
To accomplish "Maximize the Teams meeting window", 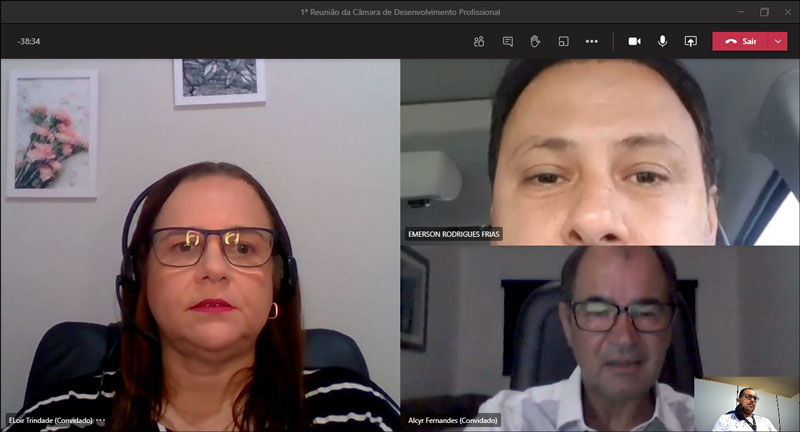I will pyautogui.click(x=764, y=12).
